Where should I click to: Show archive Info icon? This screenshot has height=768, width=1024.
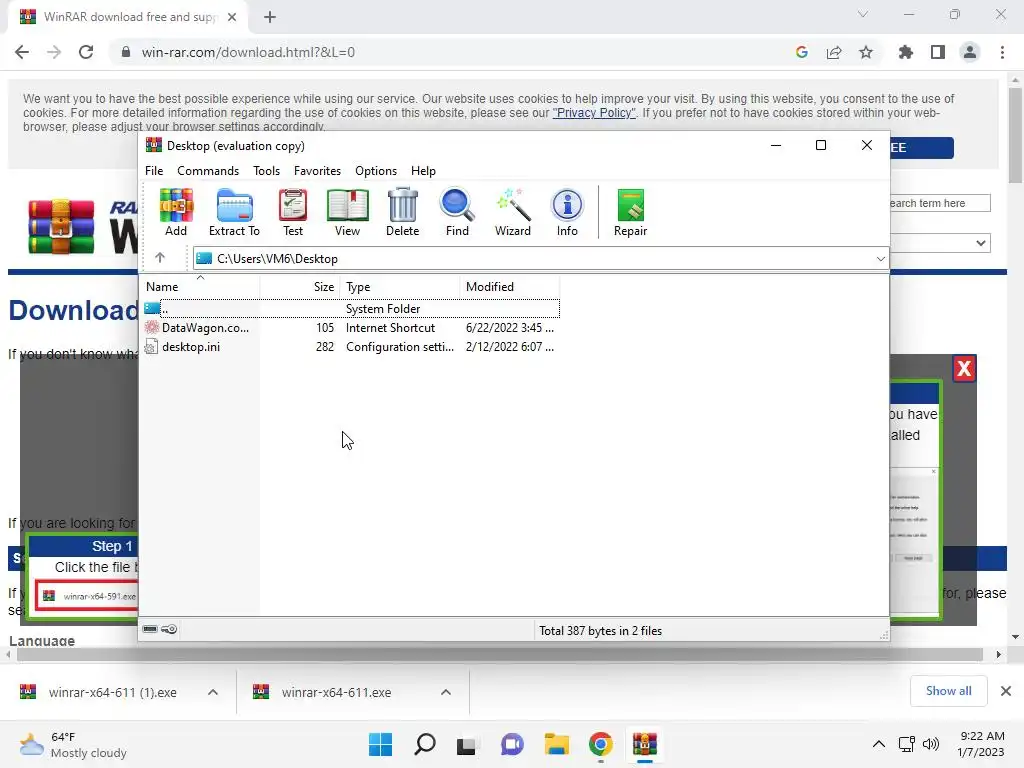pos(567,212)
